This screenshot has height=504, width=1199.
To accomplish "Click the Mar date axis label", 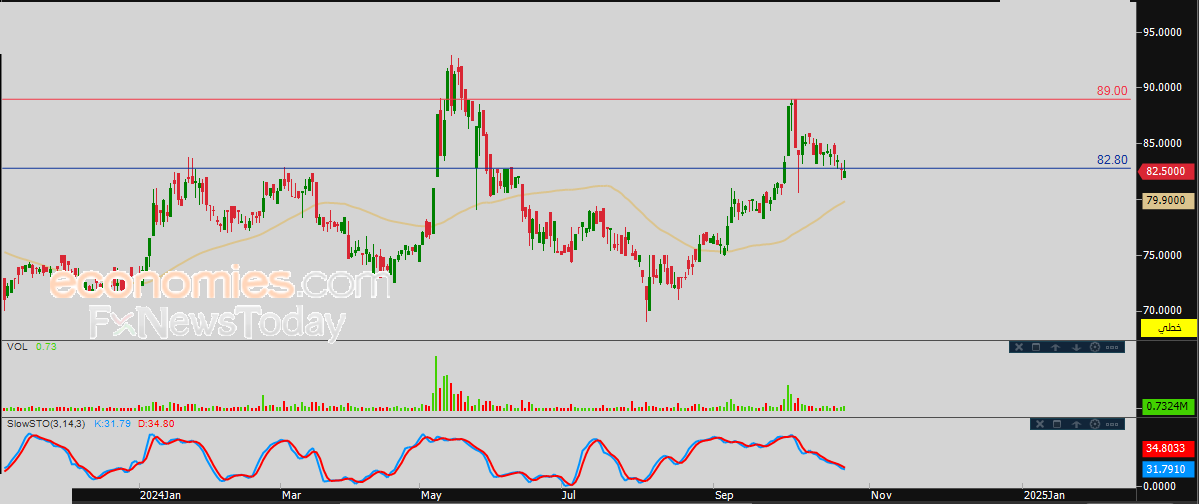I will click(x=291, y=496).
